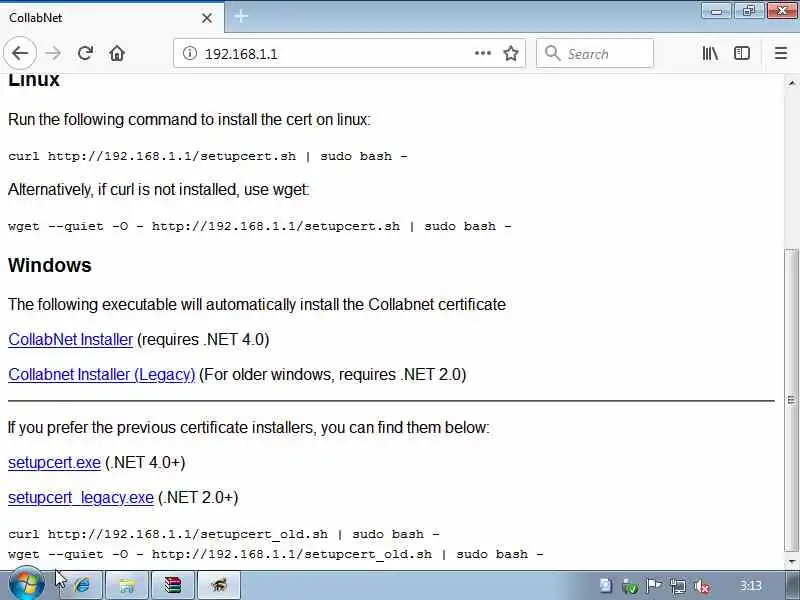This screenshot has height=600, width=800.
Task: Open Windows Explorer folder in taskbar
Action: (x=127, y=585)
